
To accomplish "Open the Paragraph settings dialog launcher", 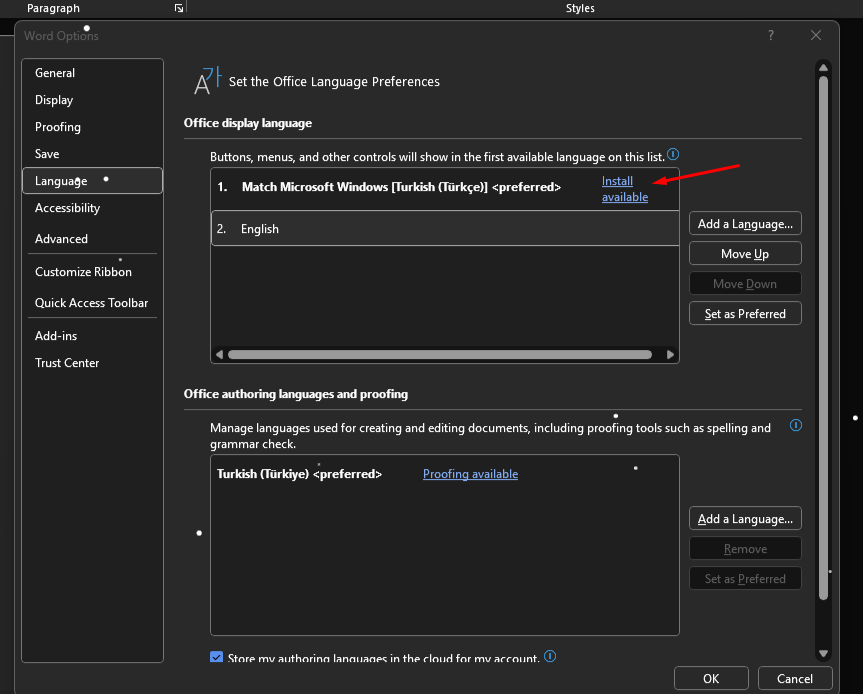I will (179, 8).
